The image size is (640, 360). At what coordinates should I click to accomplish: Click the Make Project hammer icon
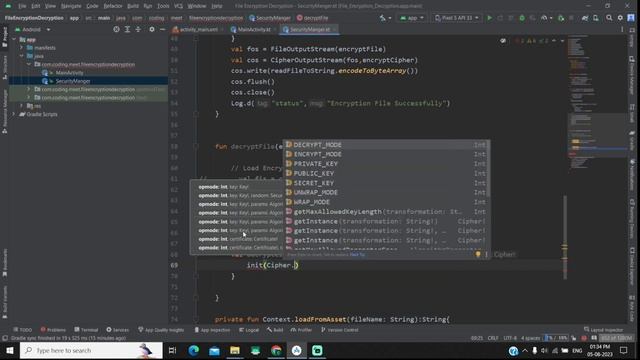click(x=382, y=18)
